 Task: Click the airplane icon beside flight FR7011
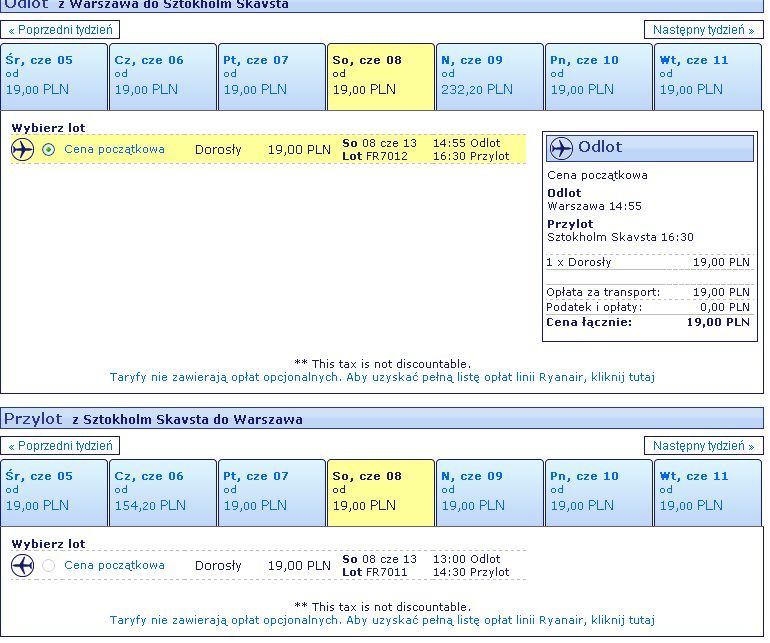point(23,565)
